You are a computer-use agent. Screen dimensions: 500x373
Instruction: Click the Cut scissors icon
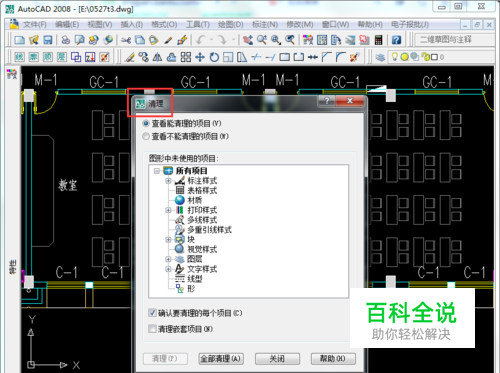tap(126, 40)
